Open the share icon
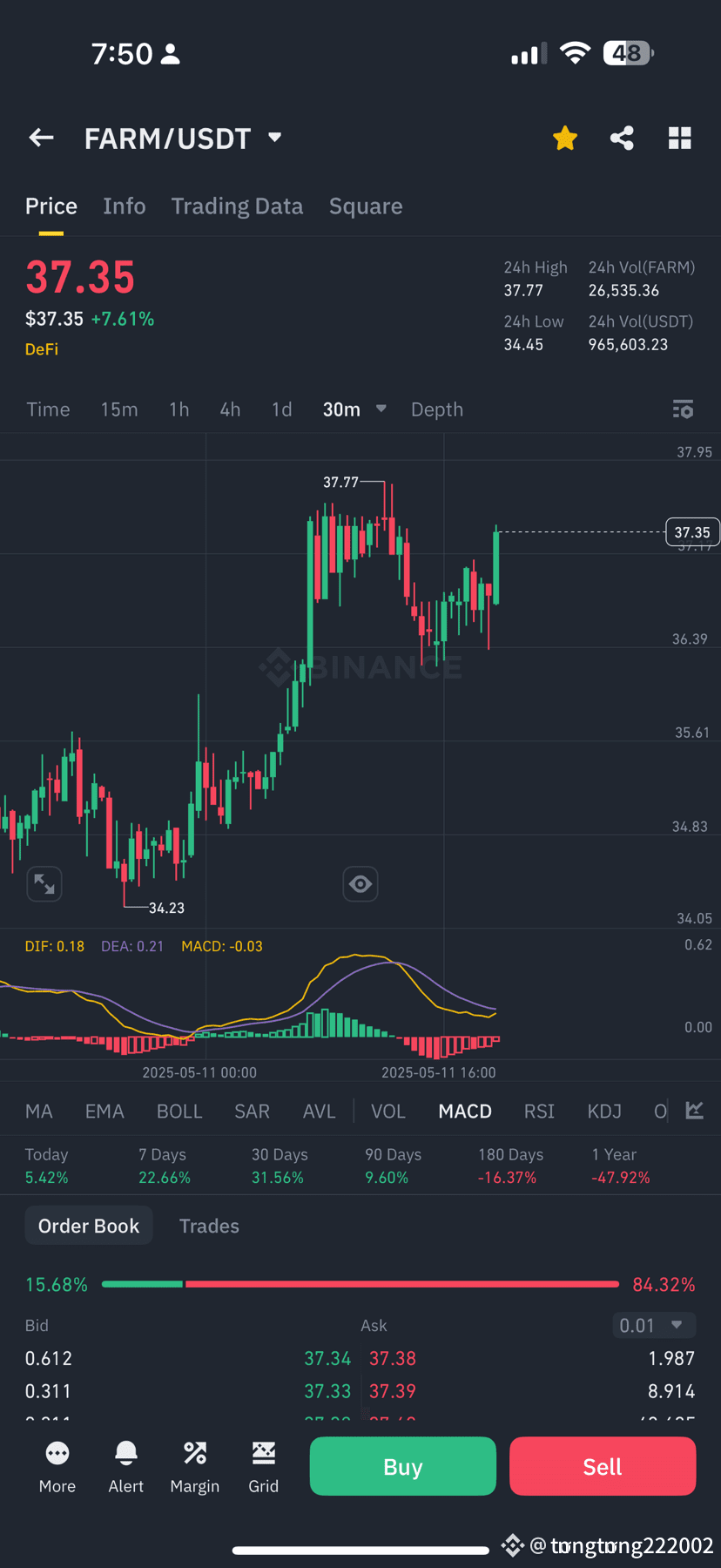Image resolution: width=721 pixels, height=1568 pixels. pyautogui.click(x=622, y=138)
